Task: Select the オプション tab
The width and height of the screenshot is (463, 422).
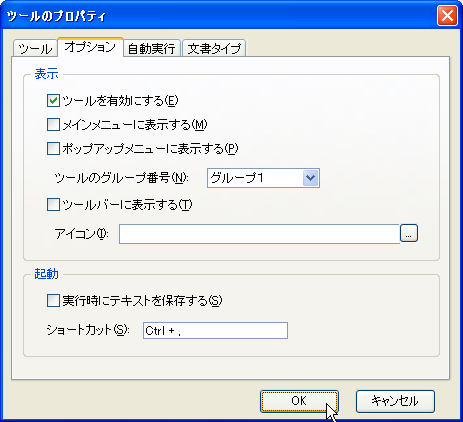Action: pos(90,47)
